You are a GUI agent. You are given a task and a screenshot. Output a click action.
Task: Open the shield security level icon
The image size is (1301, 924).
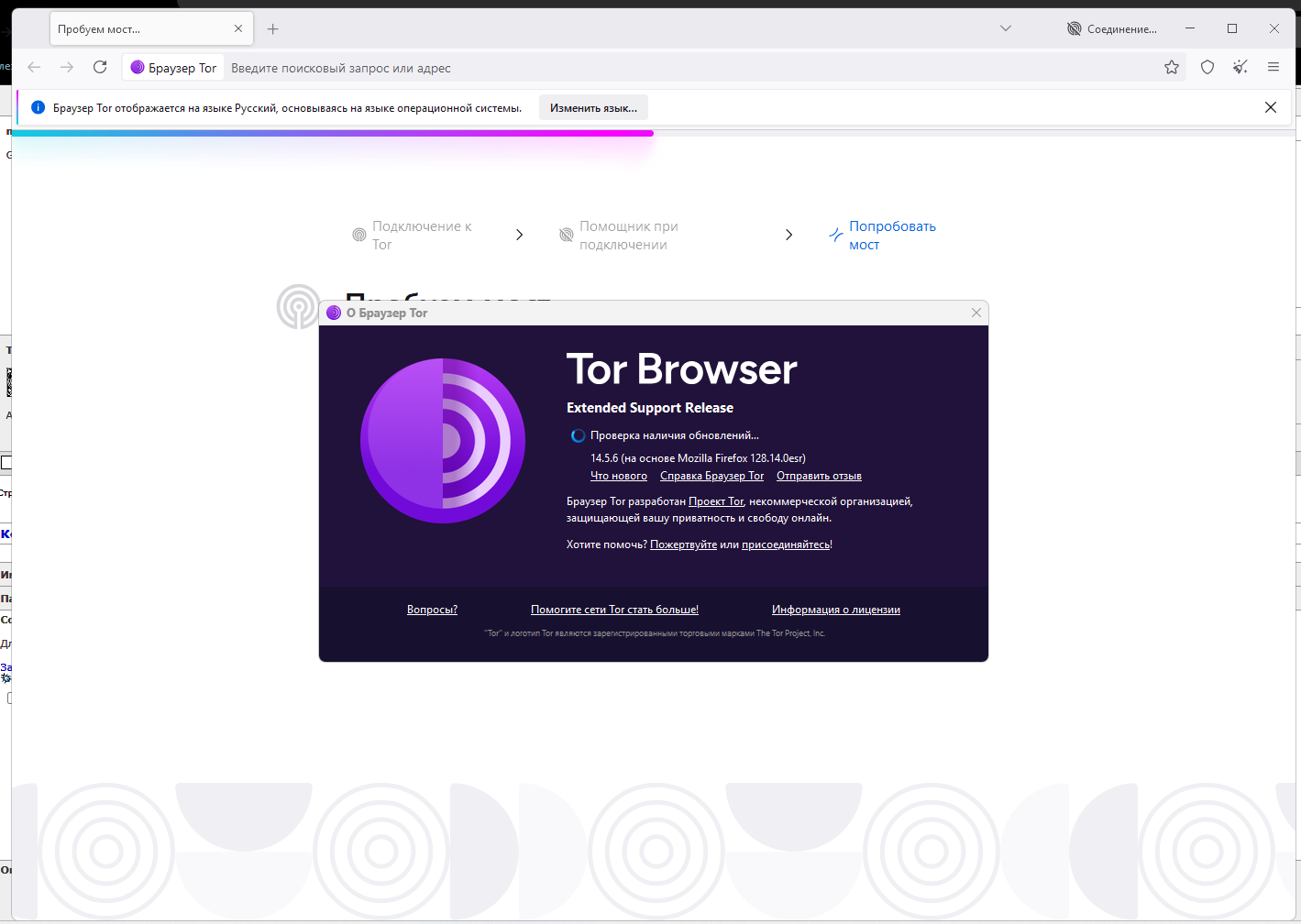(x=1207, y=67)
